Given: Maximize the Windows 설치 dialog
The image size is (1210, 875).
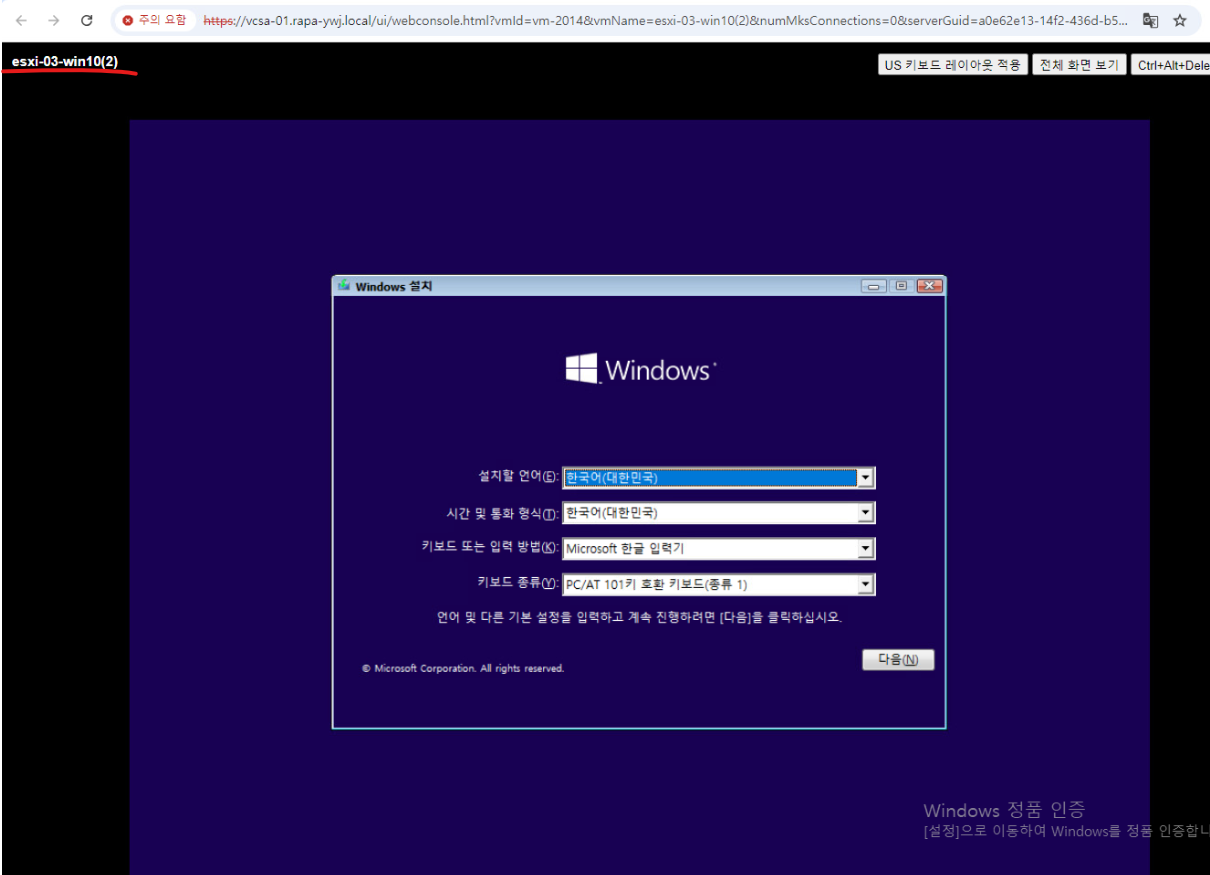Looking at the screenshot, I should point(901,286).
